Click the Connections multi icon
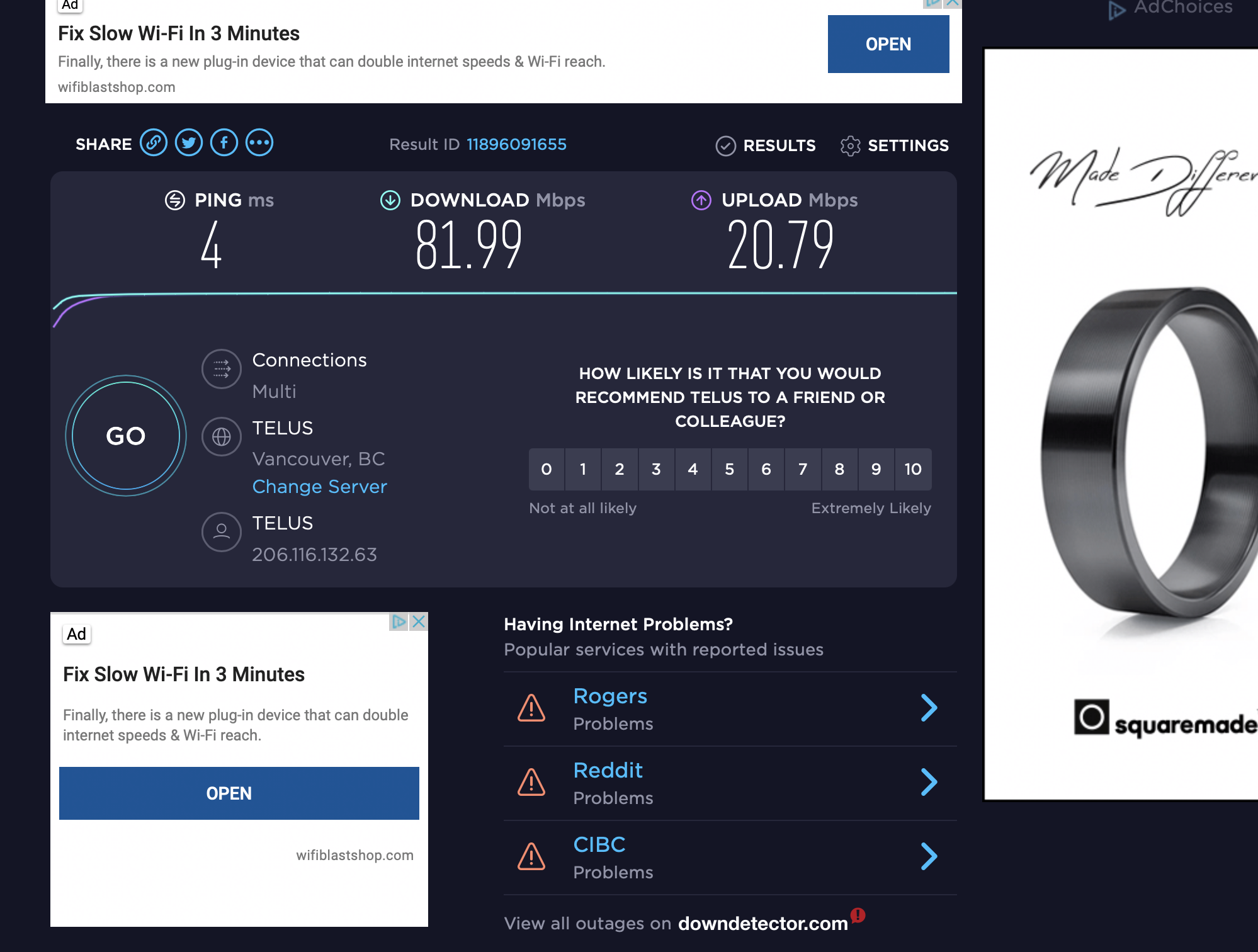Viewport: 1258px width, 952px height. (222, 369)
